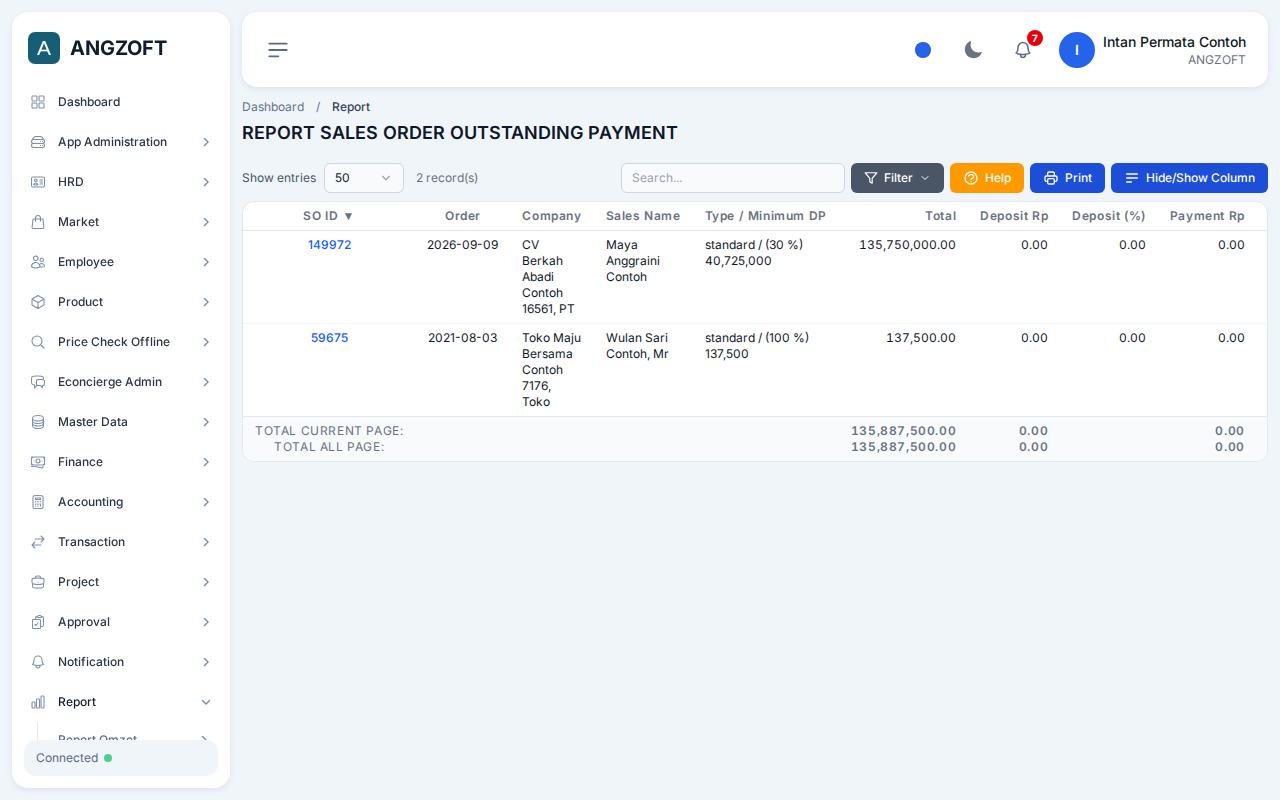Expand the Finance menu chevron

tap(206, 462)
